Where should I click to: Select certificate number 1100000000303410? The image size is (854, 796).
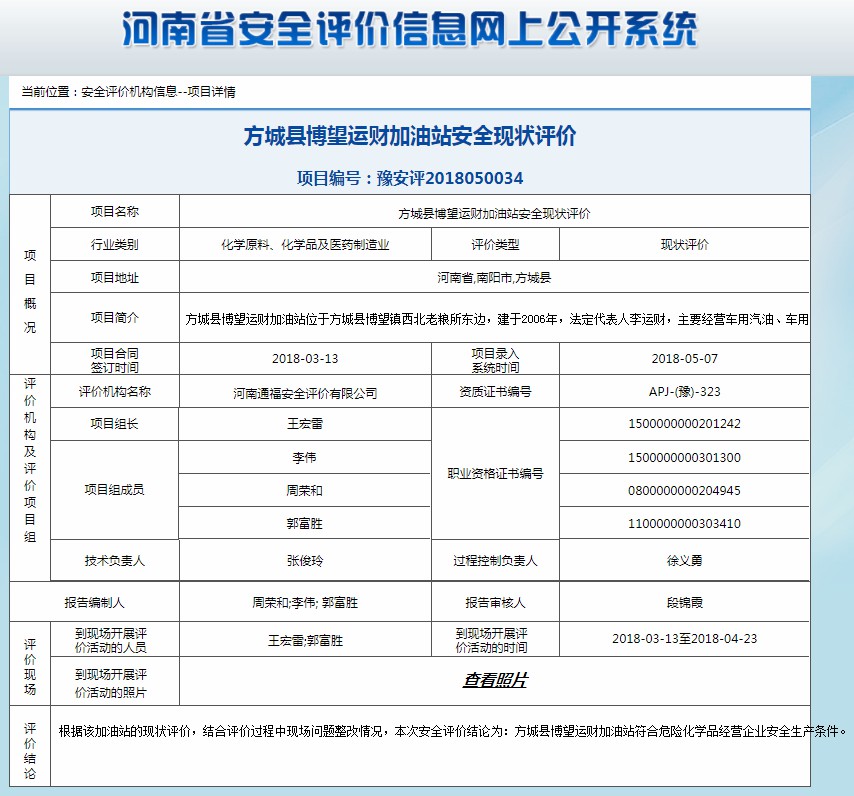[x=685, y=524]
